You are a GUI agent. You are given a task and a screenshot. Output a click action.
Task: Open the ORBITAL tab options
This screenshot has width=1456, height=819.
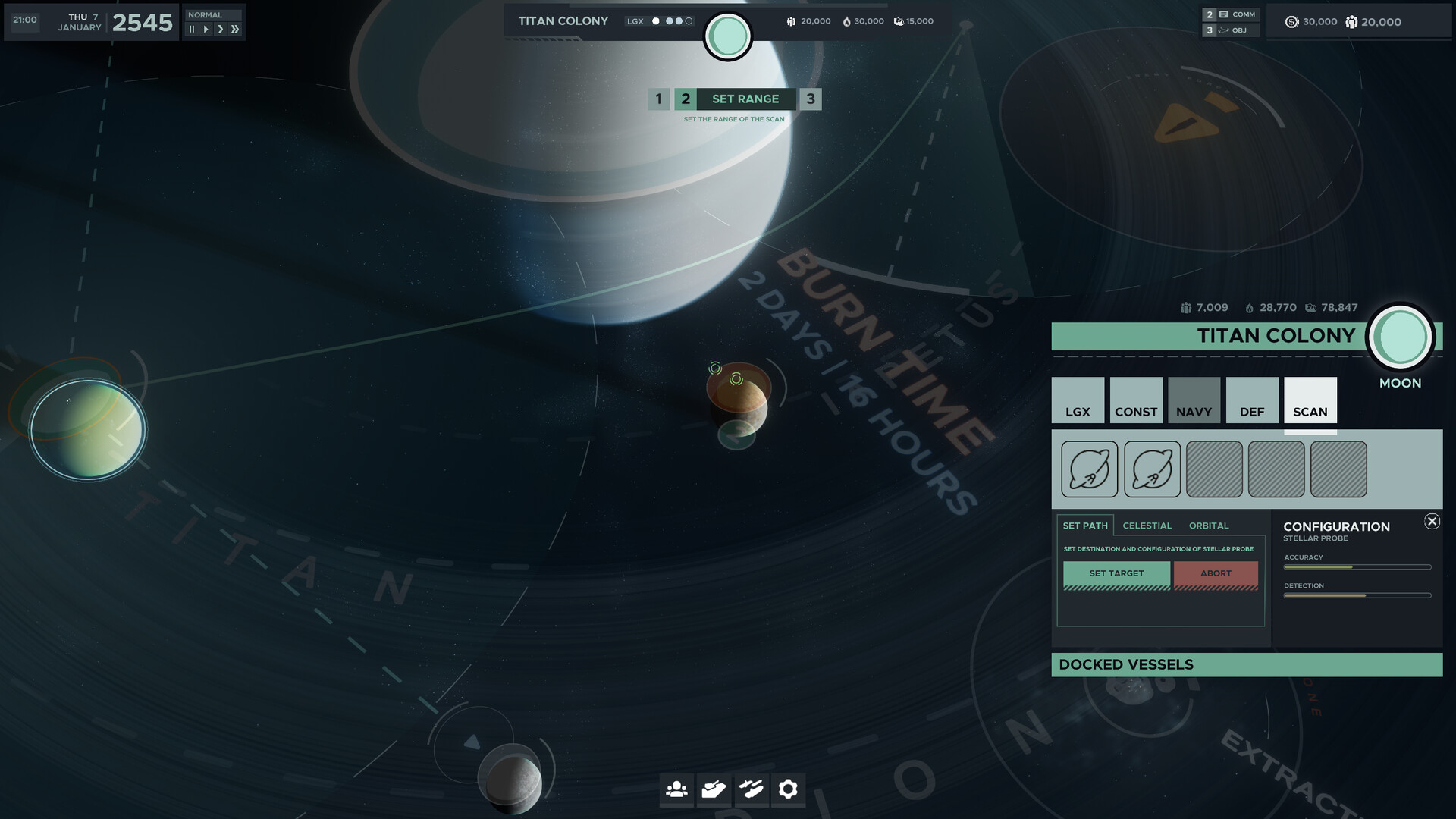pyautogui.click(x=1209, y=526)
